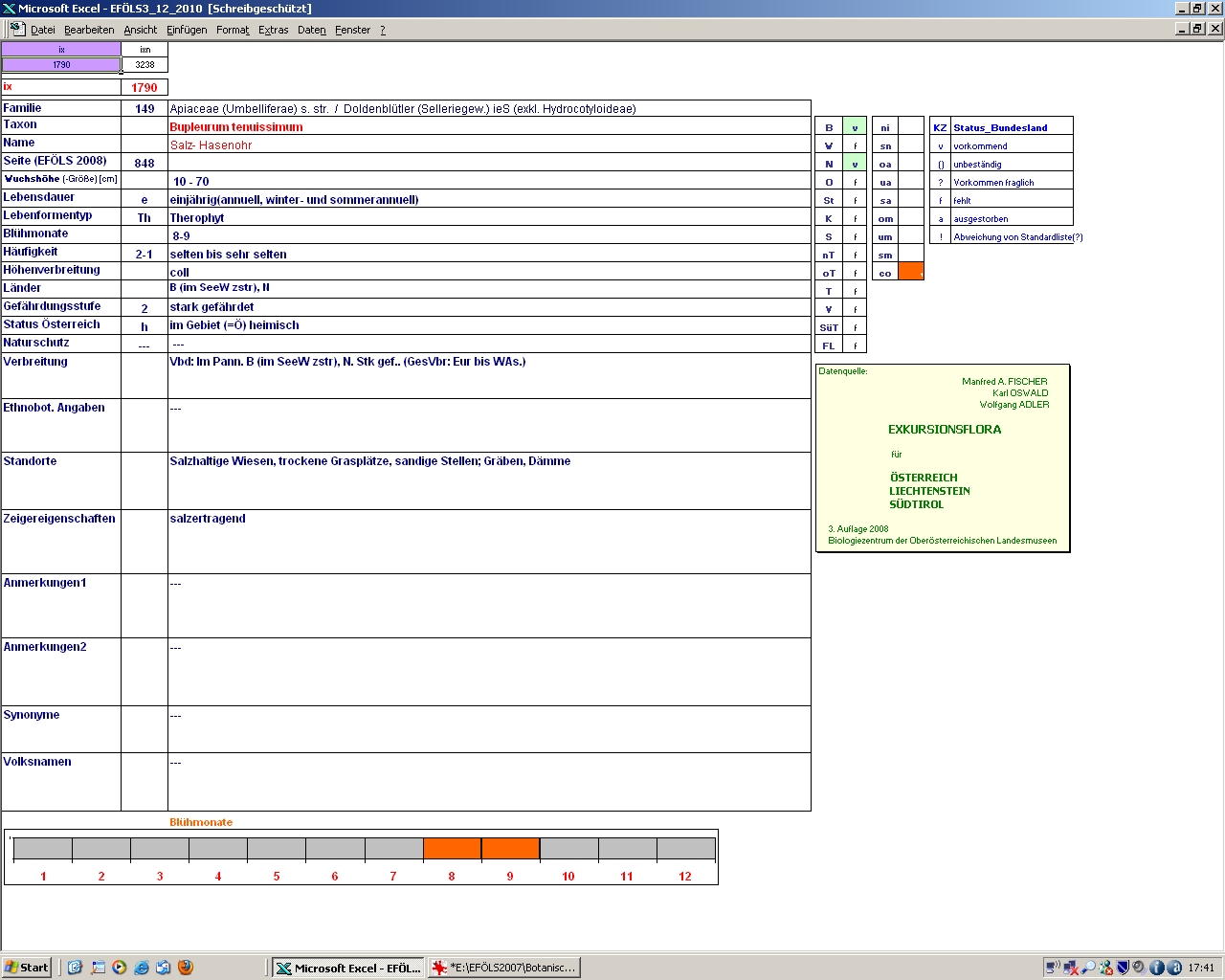Open the Windows Start menu
Screen dimensions: 1225x980
tap(27, 968)
